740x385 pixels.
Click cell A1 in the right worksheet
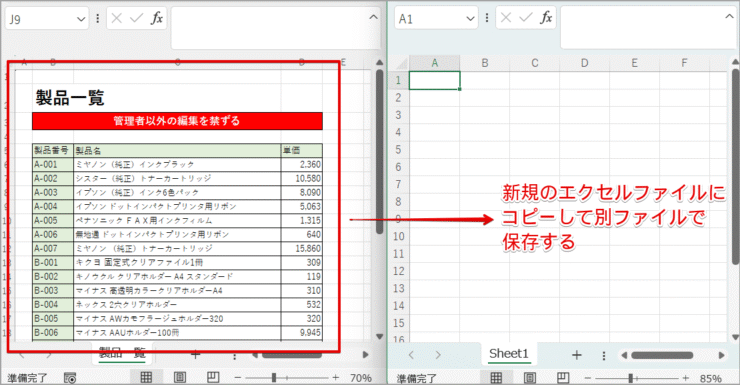click(x=434, y=80)
